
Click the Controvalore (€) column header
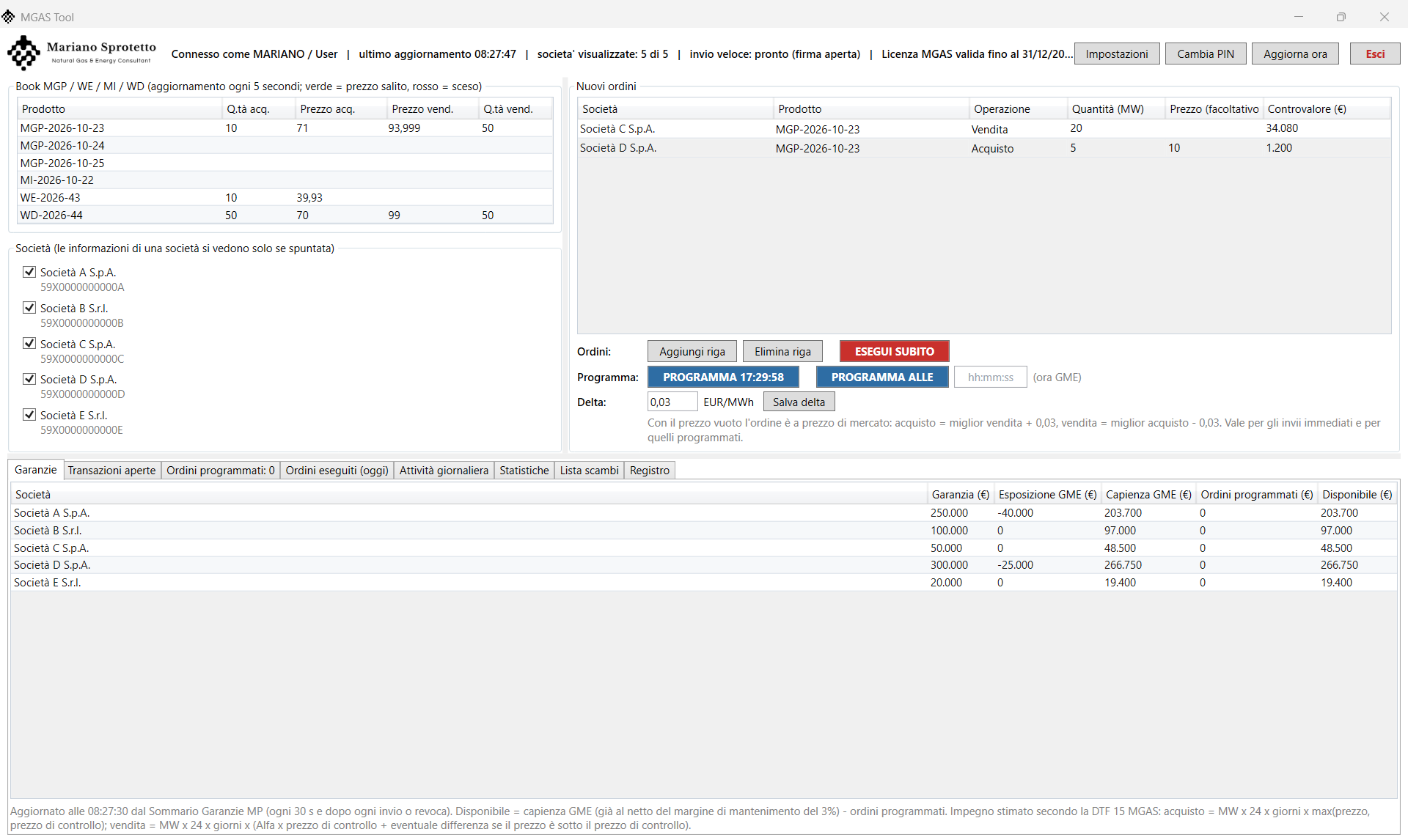1327,108
